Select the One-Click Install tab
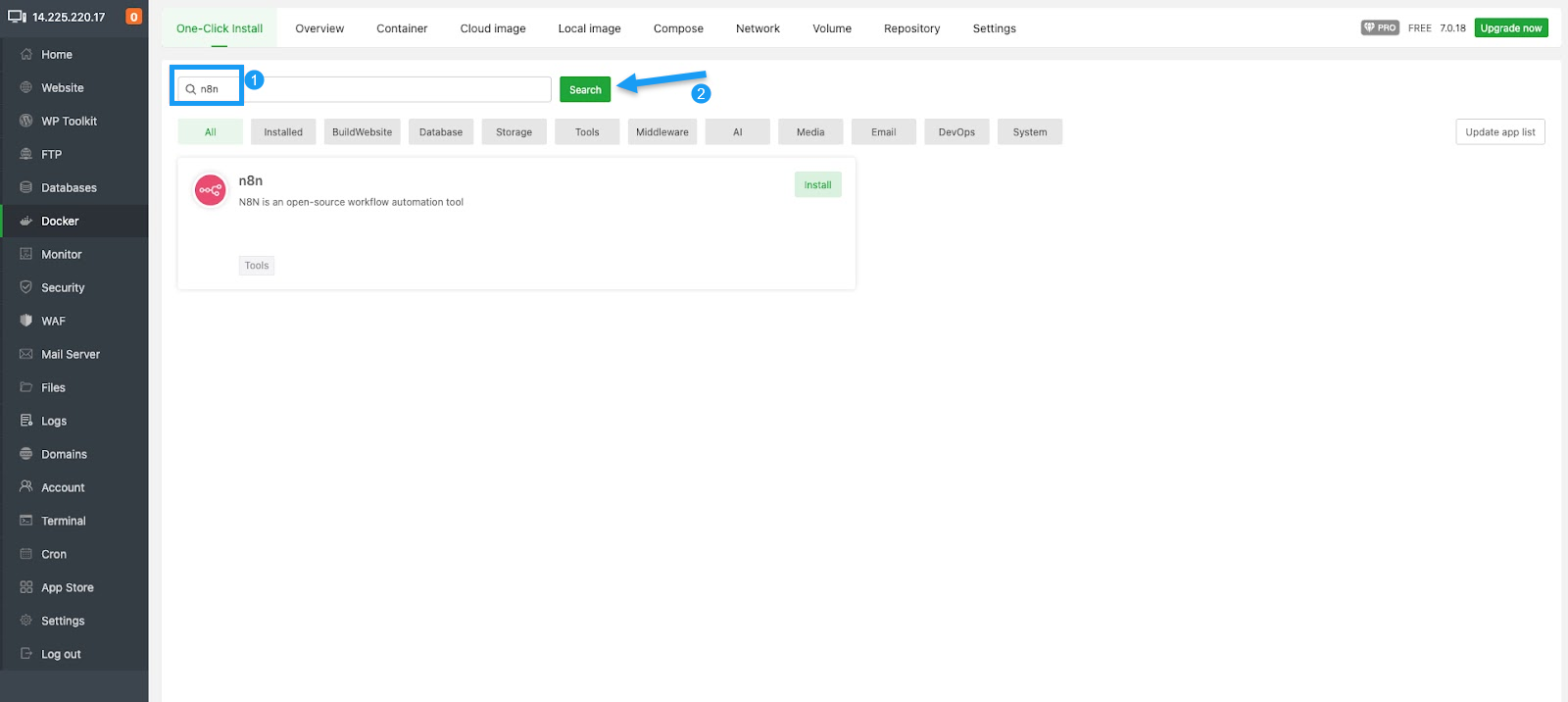The width and height of the screenshot is (1568, 702). tap(220, 28)
